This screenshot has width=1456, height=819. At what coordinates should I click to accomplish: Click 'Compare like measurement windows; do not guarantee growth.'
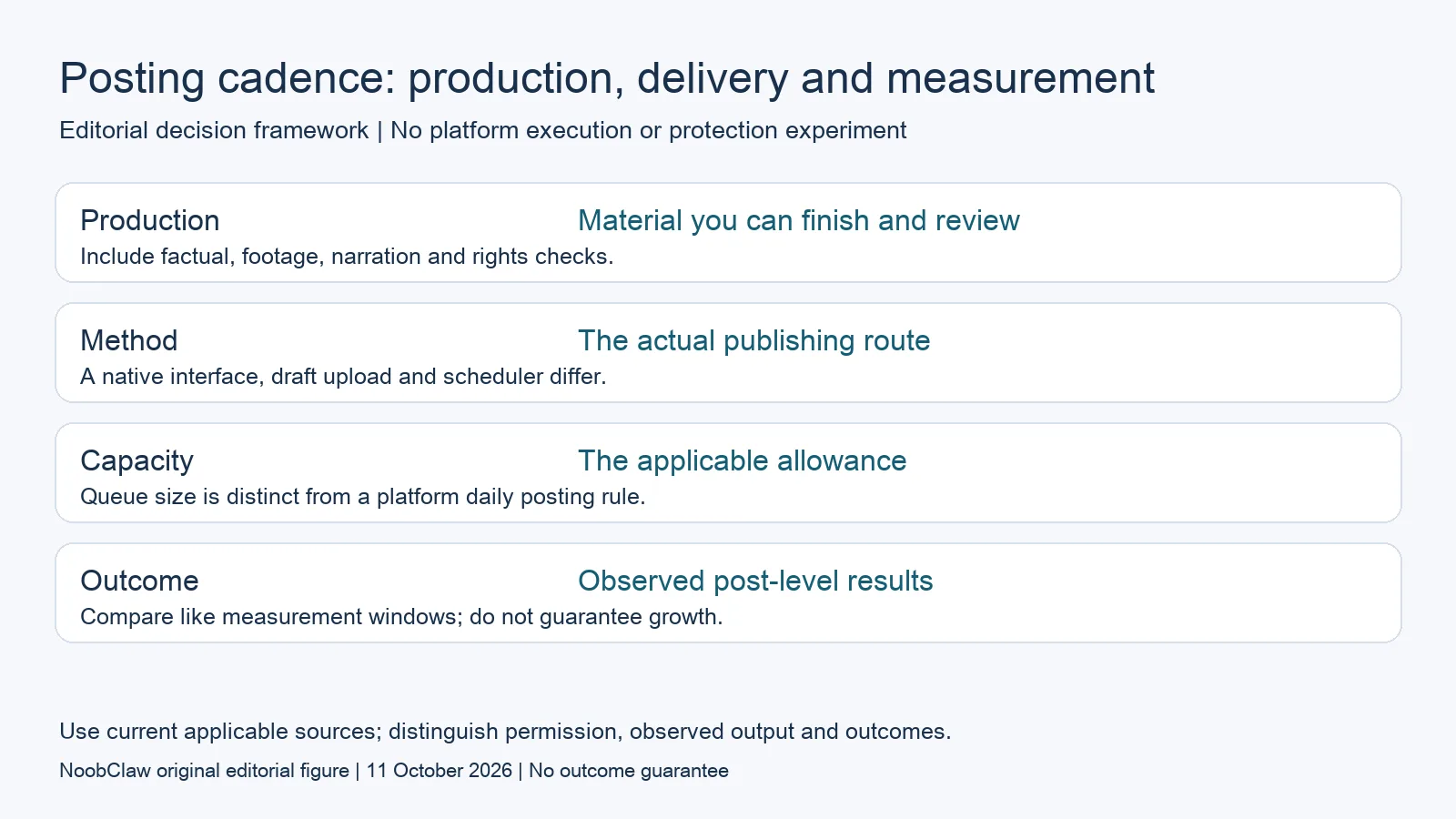pyautogui.click(x=401, y=617)
